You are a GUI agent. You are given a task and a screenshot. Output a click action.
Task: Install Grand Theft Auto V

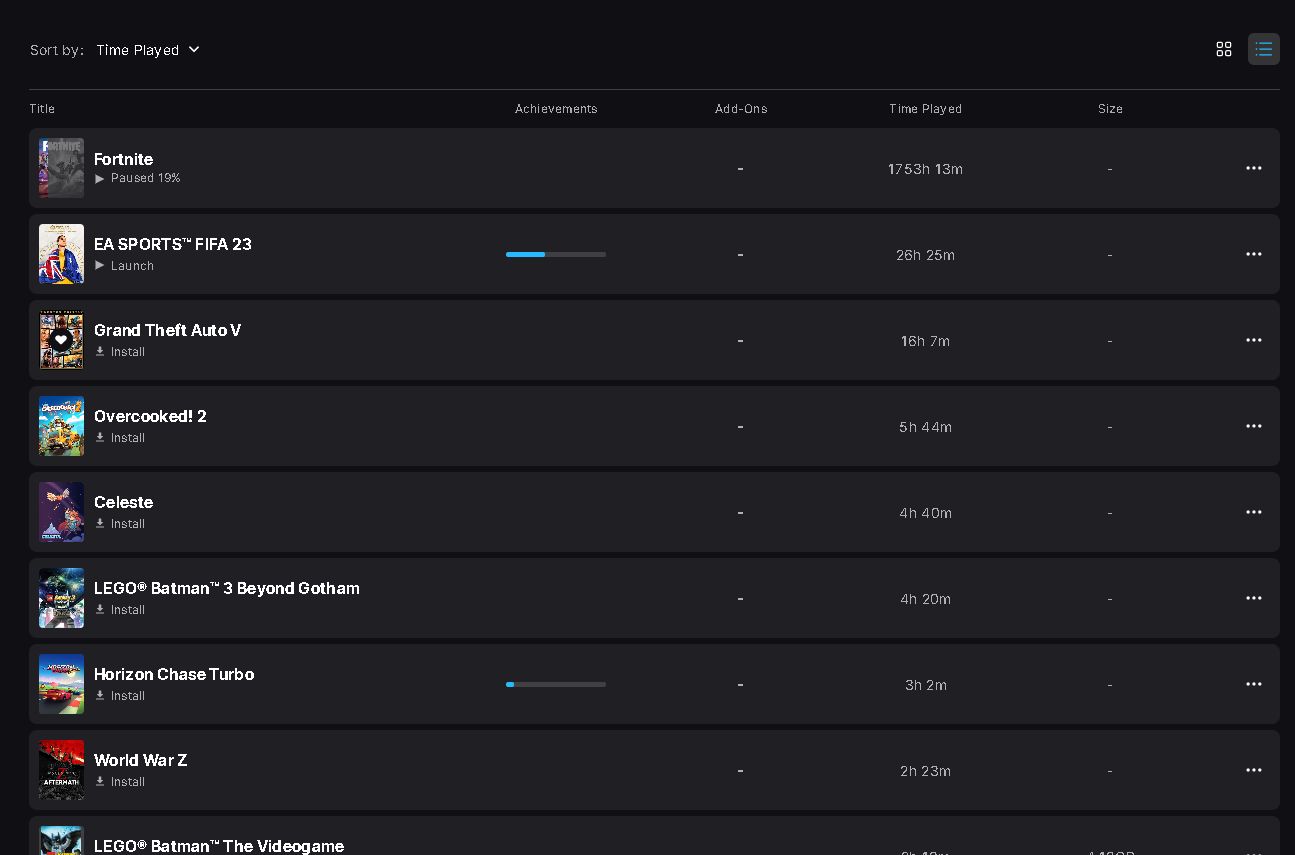pyautogui.click(x=120, y=352)
